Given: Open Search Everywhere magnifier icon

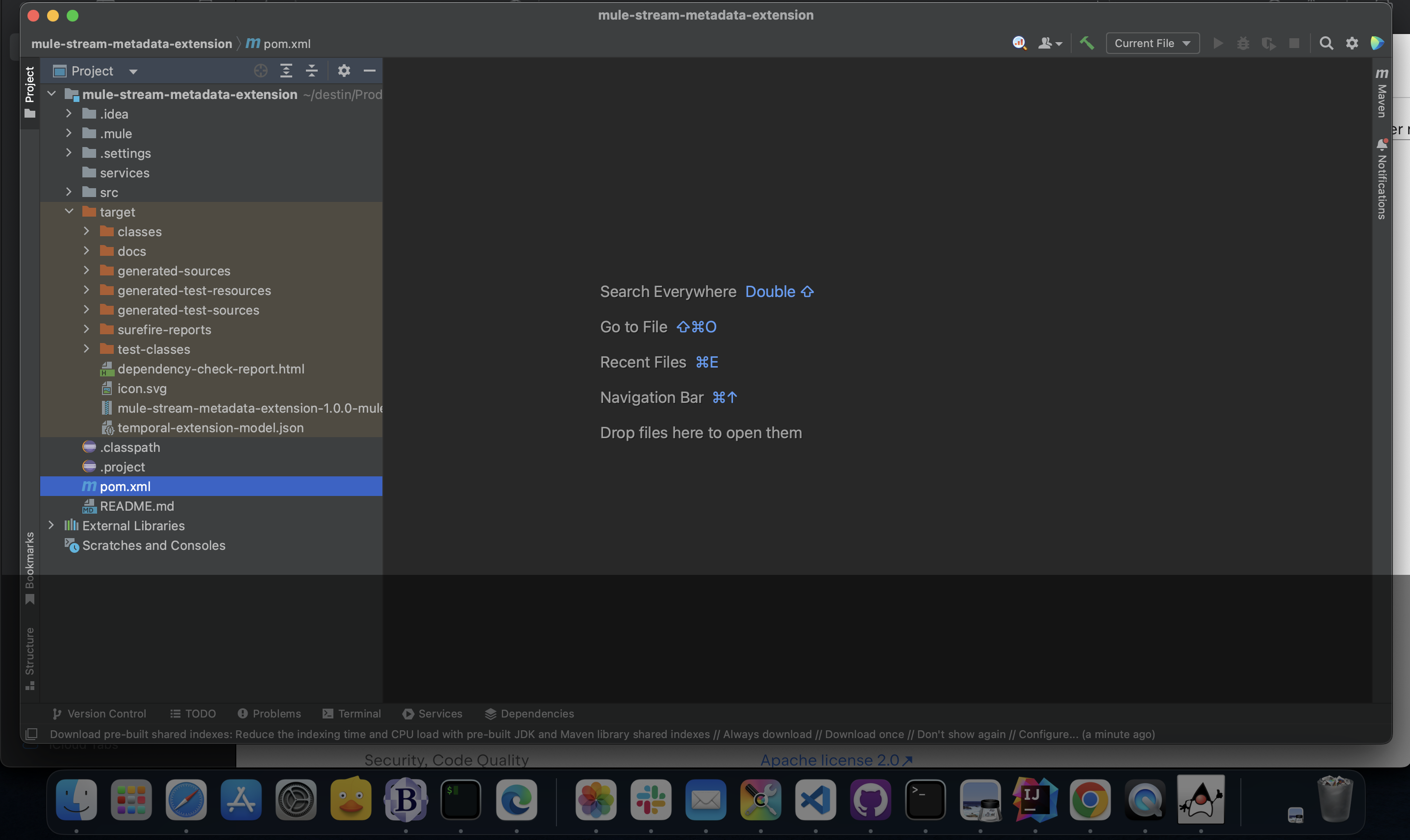Looking at the screenshot, I should [1326, 43].
